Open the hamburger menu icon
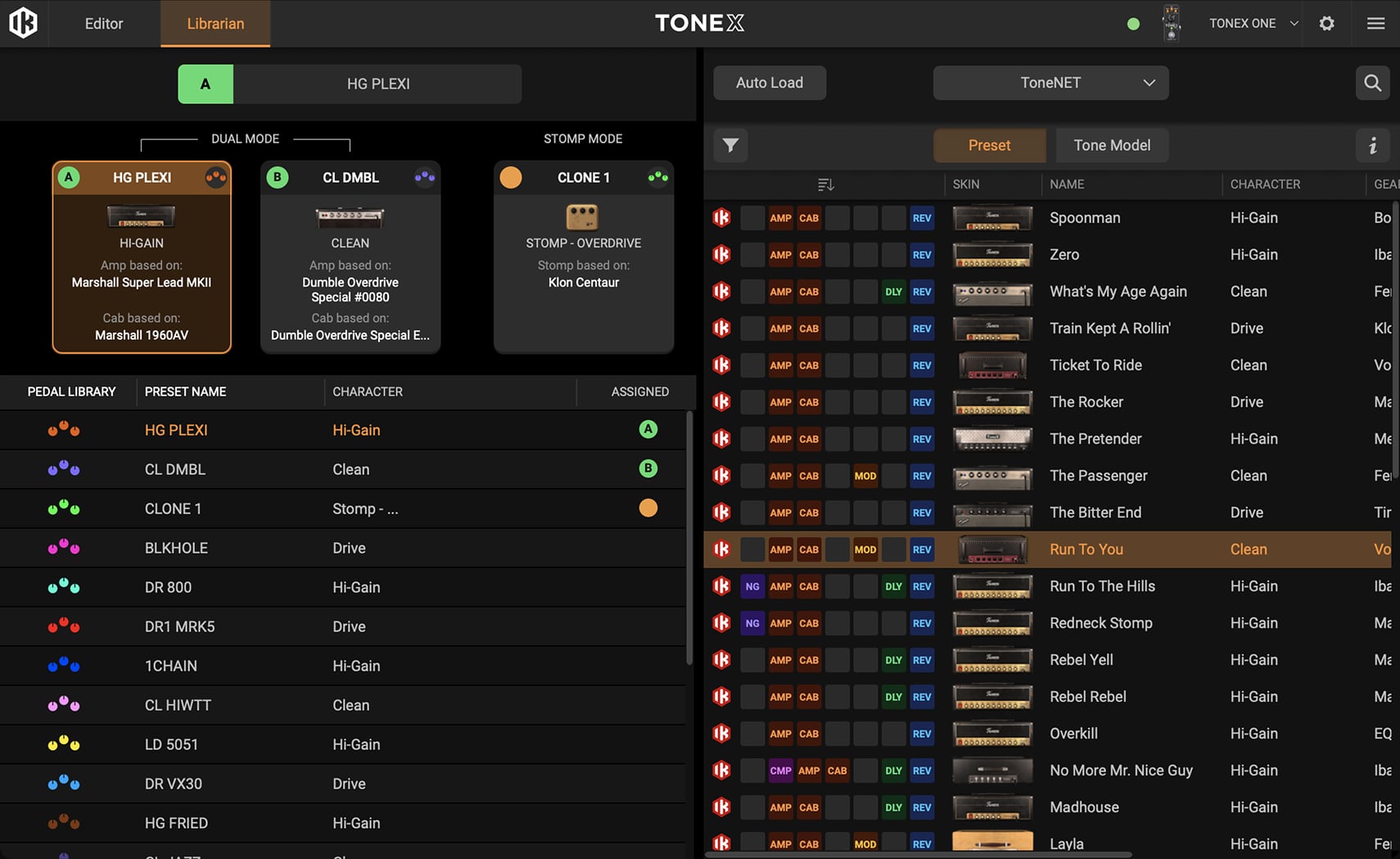The height and width of the screenshot is (859, 1400). point(1376,23)
